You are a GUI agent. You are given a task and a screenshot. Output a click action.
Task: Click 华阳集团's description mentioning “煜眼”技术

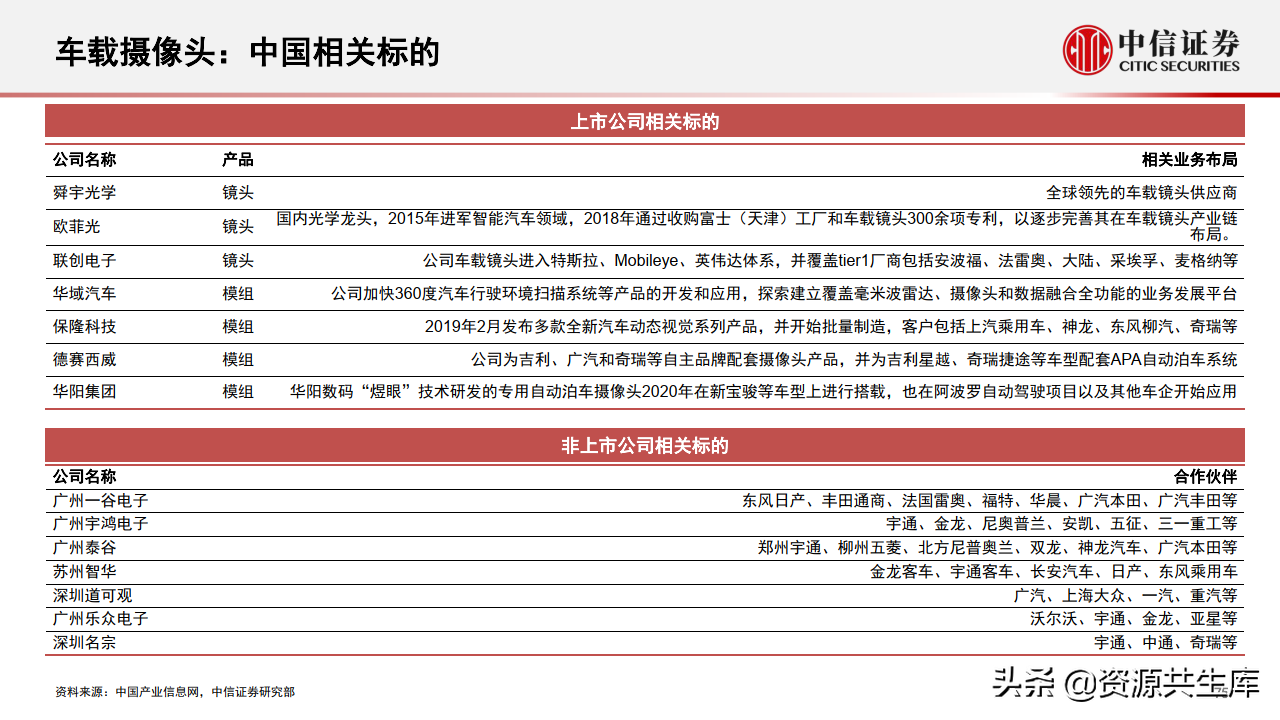click(763, 391)
